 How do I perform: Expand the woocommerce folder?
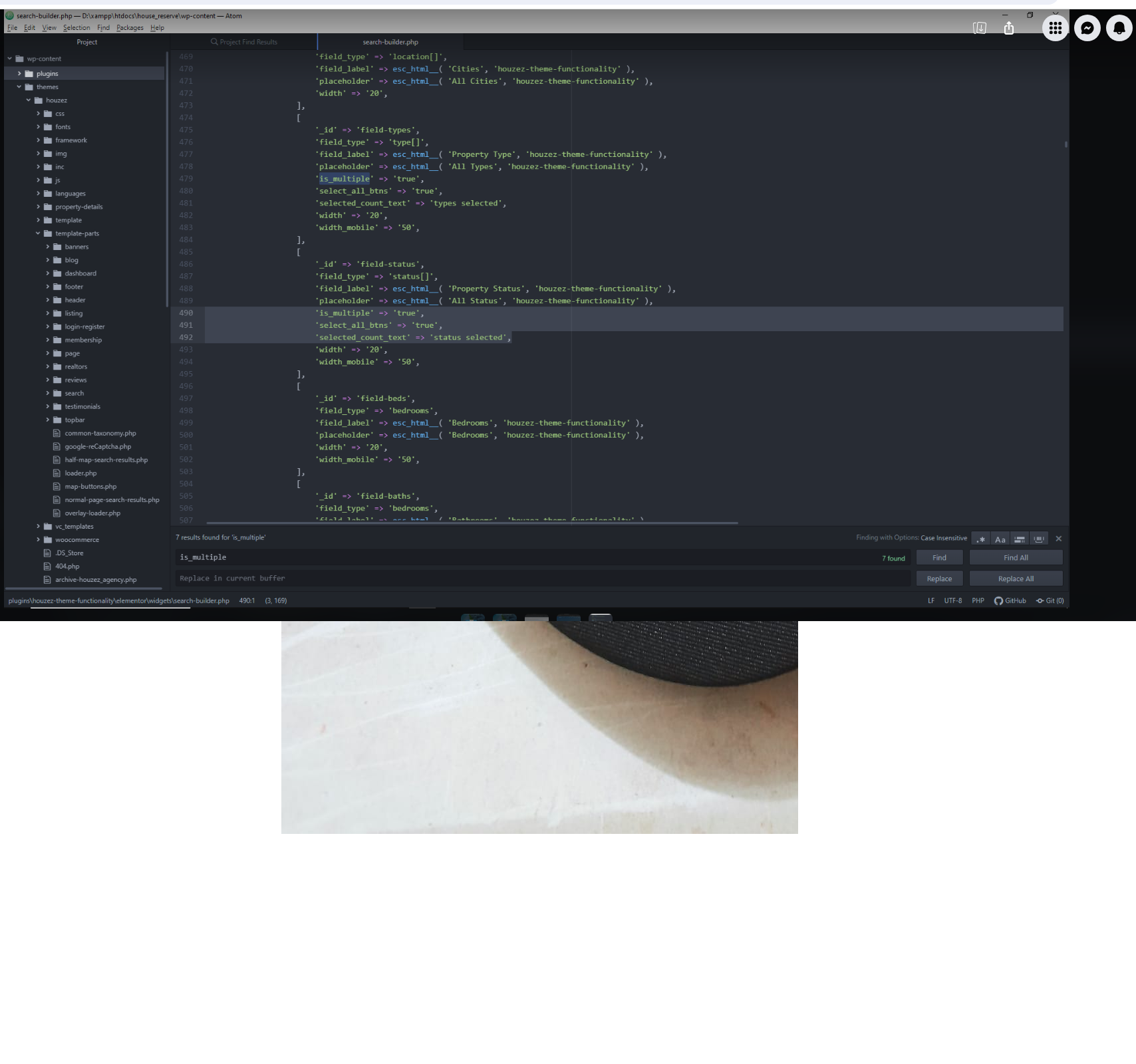pos(38,540)
